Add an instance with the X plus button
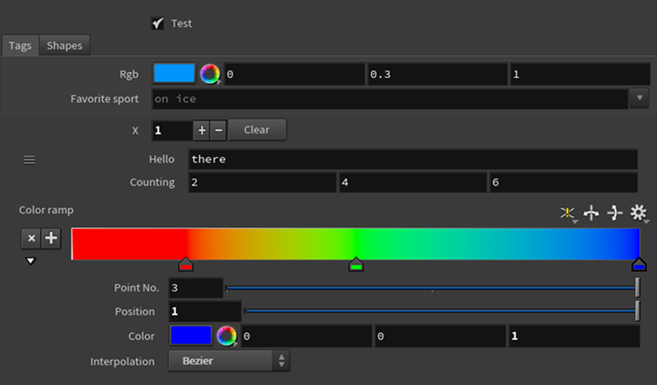The width and height of the screenshot is (657, 385). click(x=202, y=130)
